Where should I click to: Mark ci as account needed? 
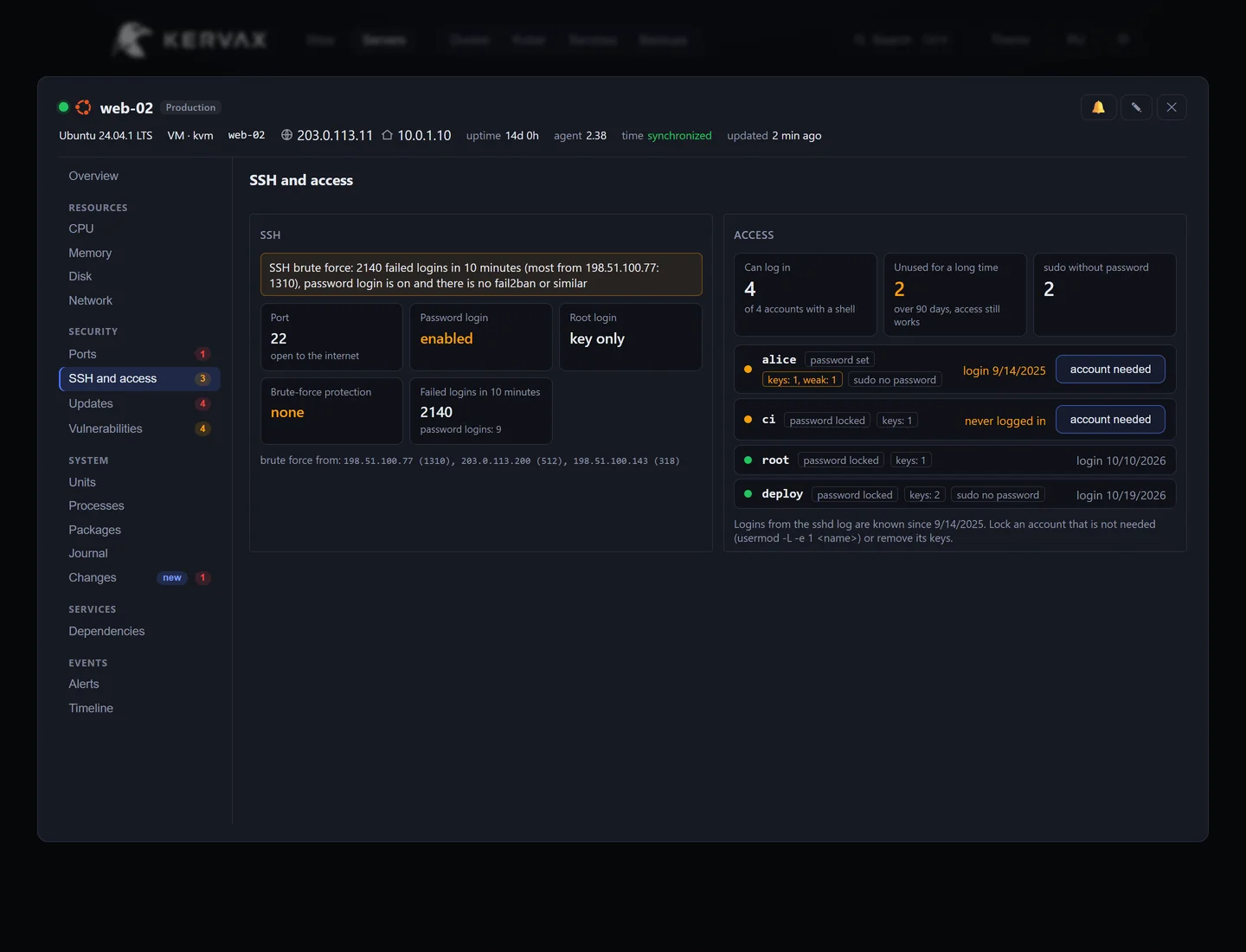pos(1110,420)
